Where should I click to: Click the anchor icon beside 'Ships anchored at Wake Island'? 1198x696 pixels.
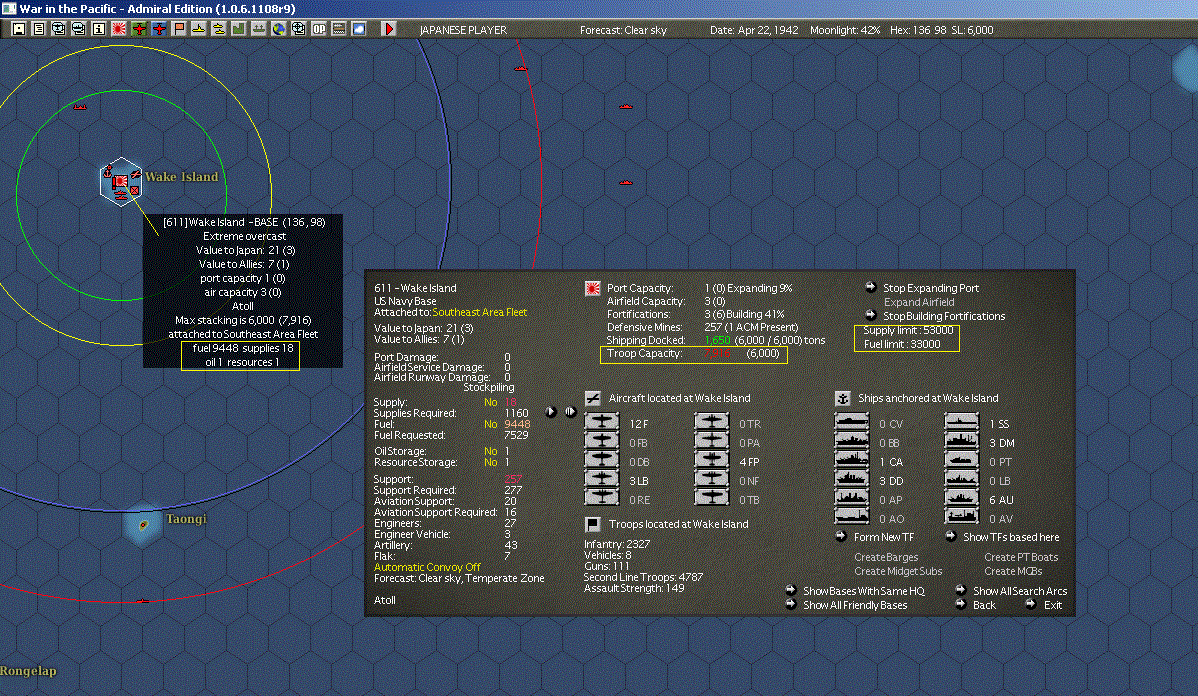pyautogui.click(x=842, y=398)
